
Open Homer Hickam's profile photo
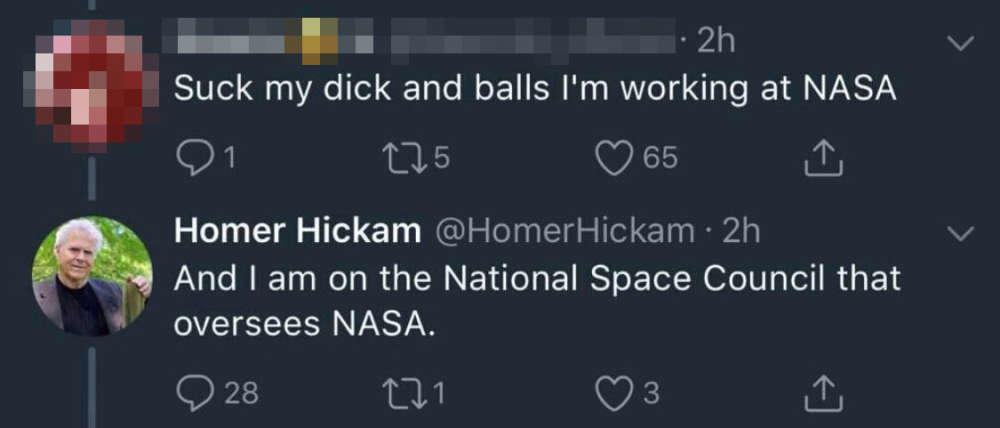92,276
